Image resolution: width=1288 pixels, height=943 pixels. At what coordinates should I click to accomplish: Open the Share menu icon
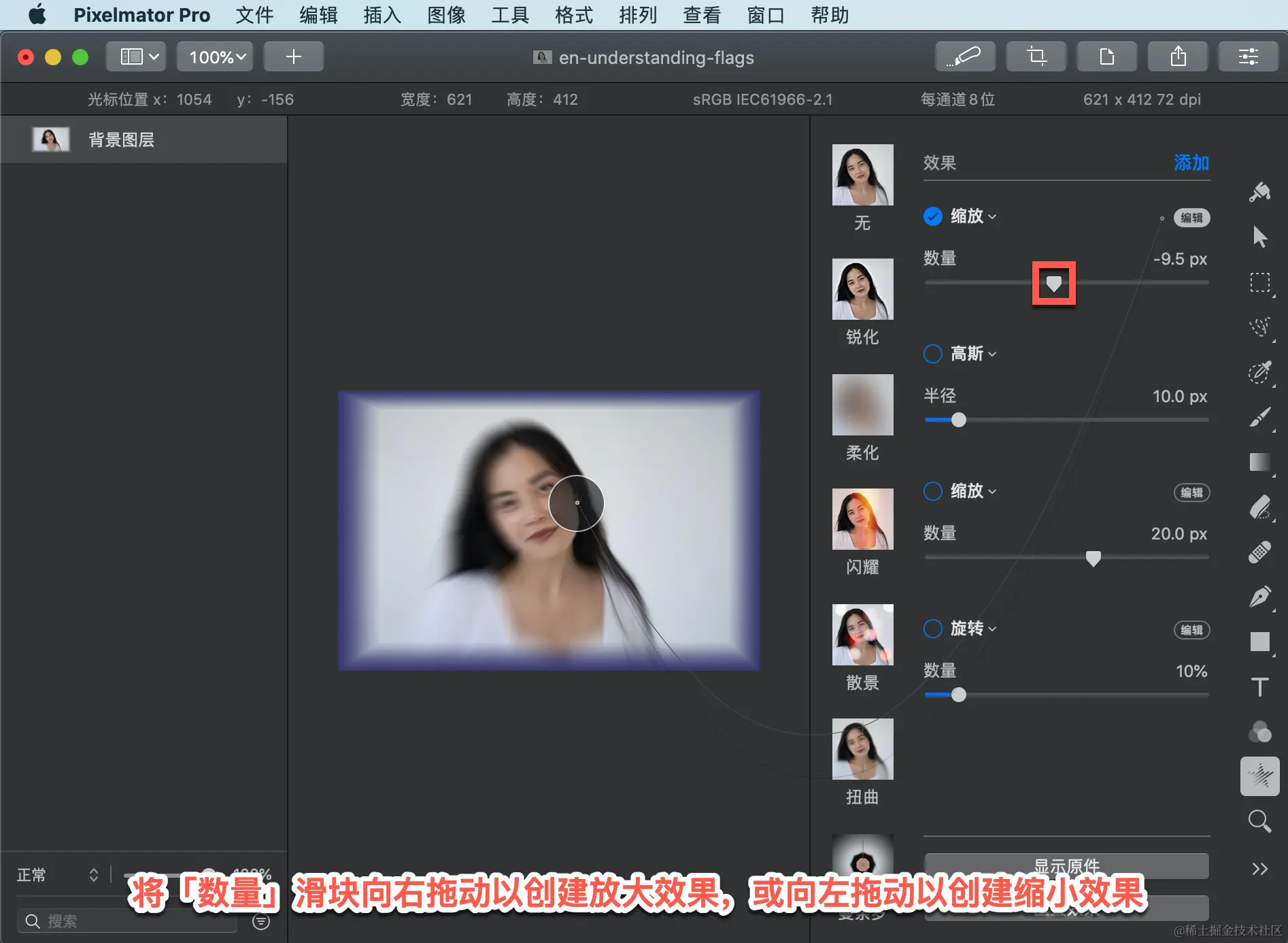click(1177, 56)
